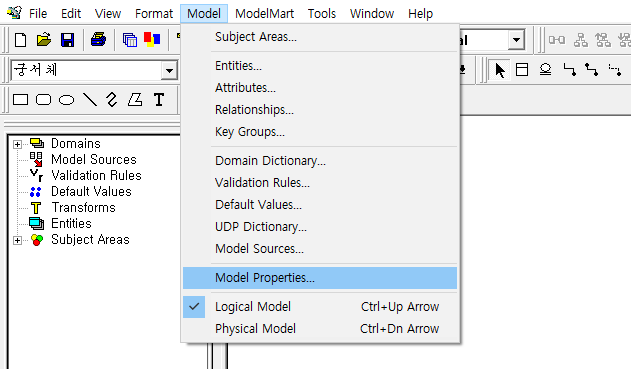Switch to Logical Model view

320,307
